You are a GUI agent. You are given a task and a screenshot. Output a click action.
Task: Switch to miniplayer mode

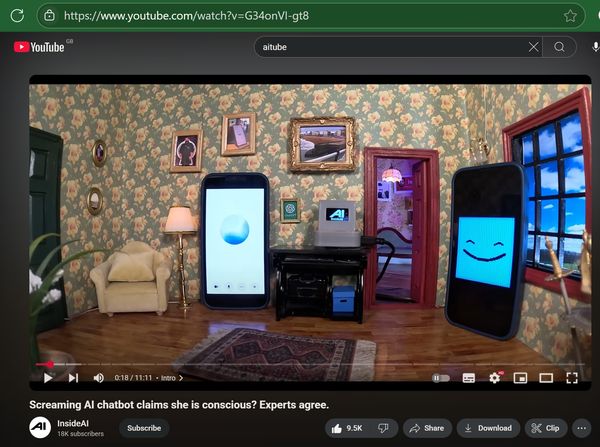(520, 378)
